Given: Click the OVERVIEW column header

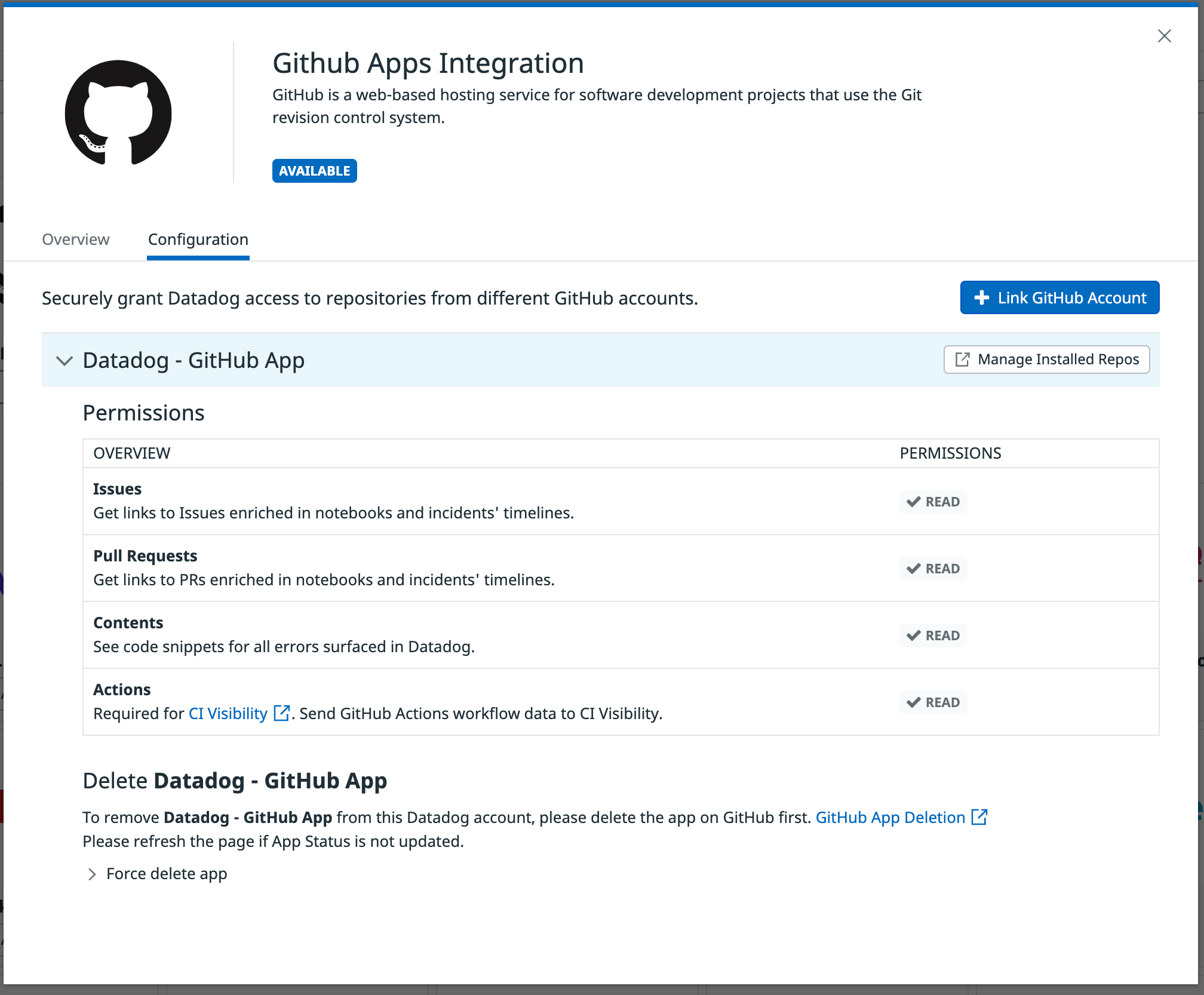Looking at the screenshot, I should [x=132, y=453].
